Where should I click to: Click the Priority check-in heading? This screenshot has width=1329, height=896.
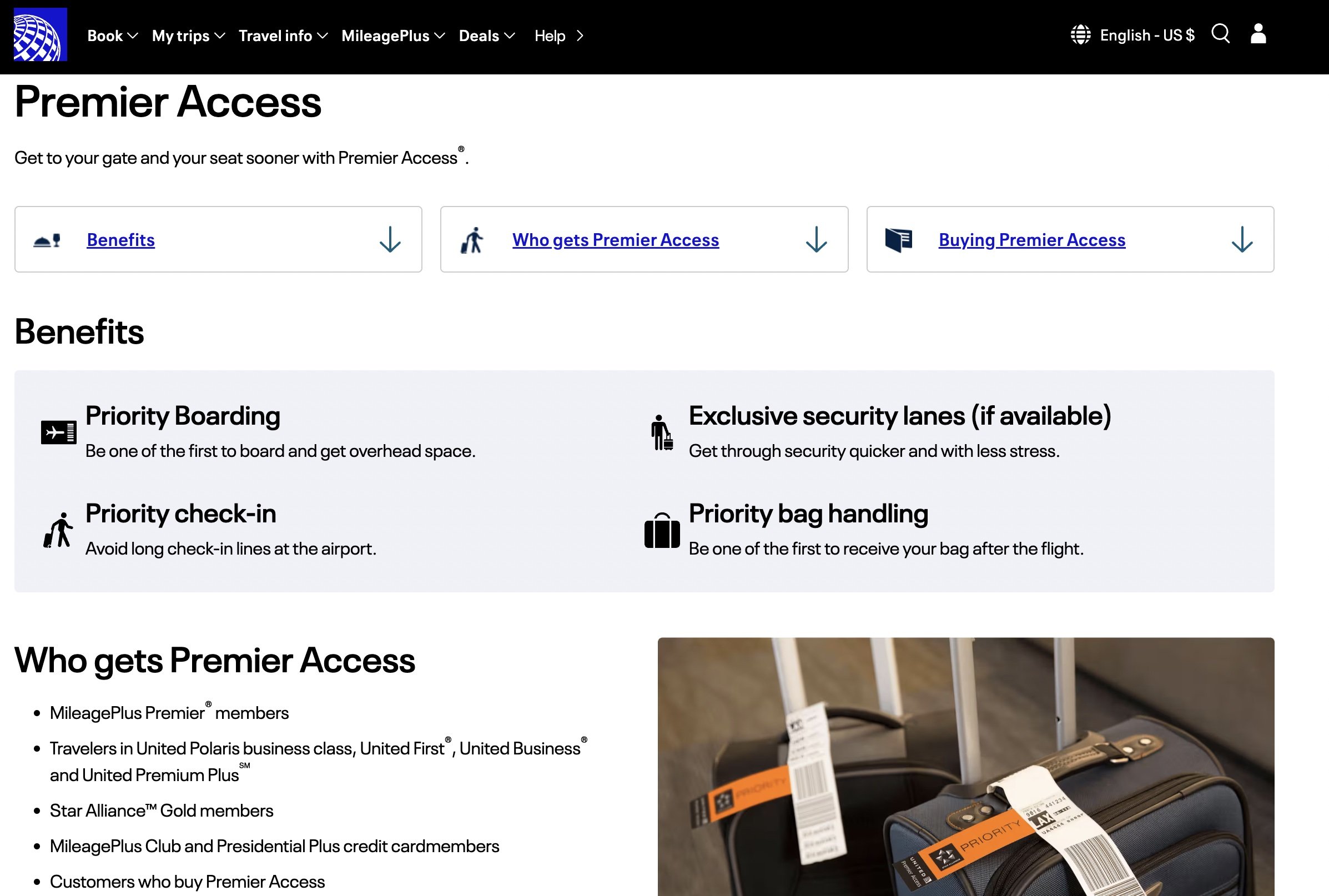coord(180,513)
